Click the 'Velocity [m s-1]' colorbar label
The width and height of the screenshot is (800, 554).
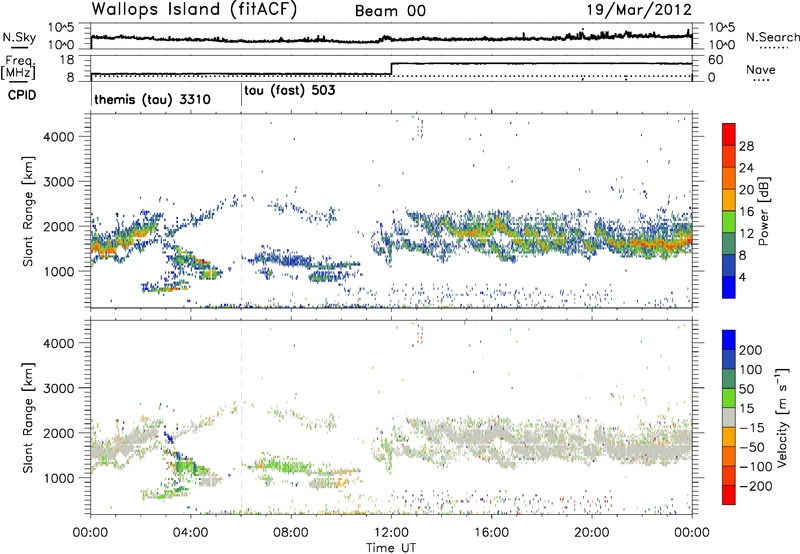[781, 417]
